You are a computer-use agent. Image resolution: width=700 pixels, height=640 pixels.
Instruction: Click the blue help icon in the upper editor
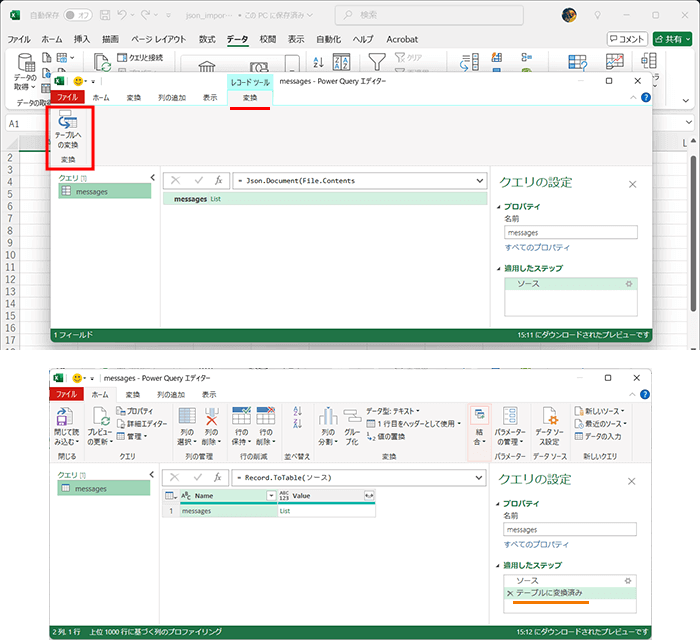(x=646, y=97)
